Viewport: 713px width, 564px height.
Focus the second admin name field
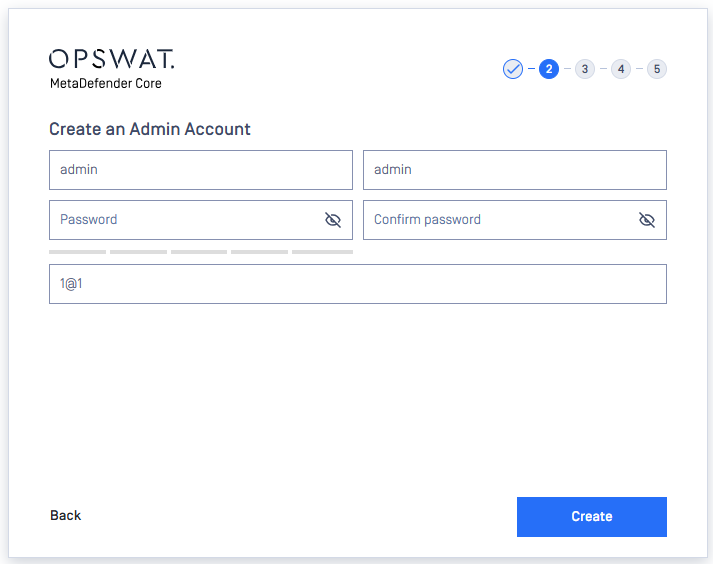(x=515, y=170)
